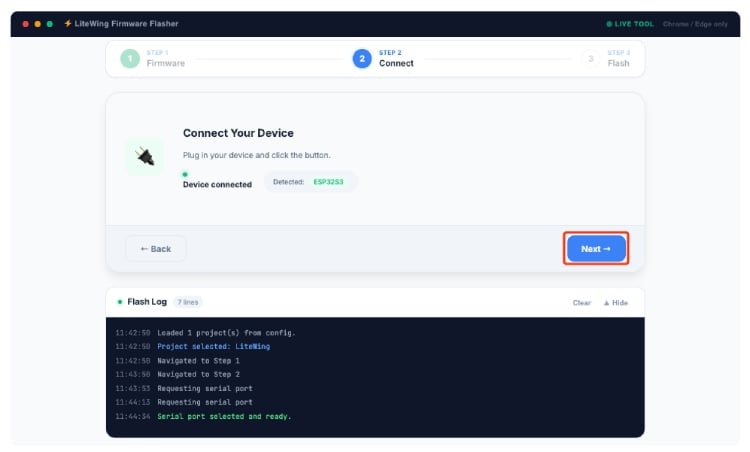Viewport: 750px width, 452px height.
Task: Click the lightning bolt app logo
Action: (x=67, y=23)
